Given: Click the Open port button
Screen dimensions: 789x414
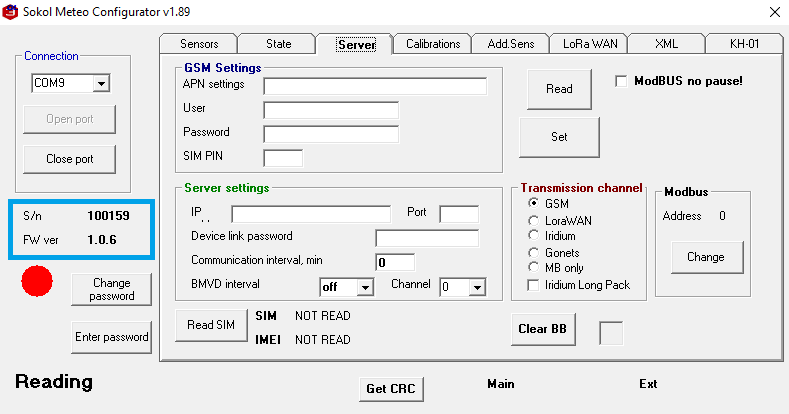Looking at the screenshot, I should pyautogui.click(x=69, y=119).
